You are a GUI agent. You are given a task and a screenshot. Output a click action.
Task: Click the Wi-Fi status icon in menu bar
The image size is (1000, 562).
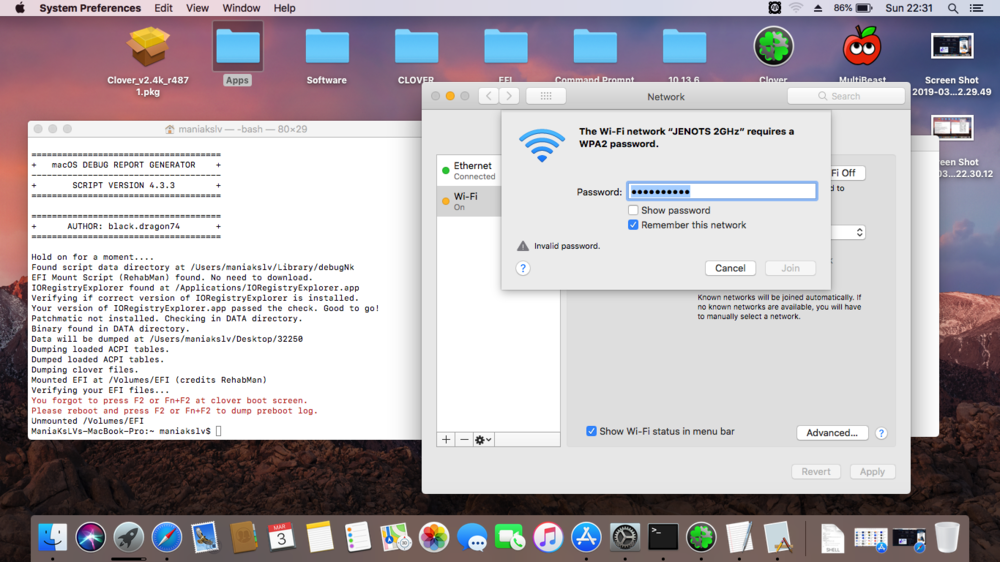click(796, 8)
